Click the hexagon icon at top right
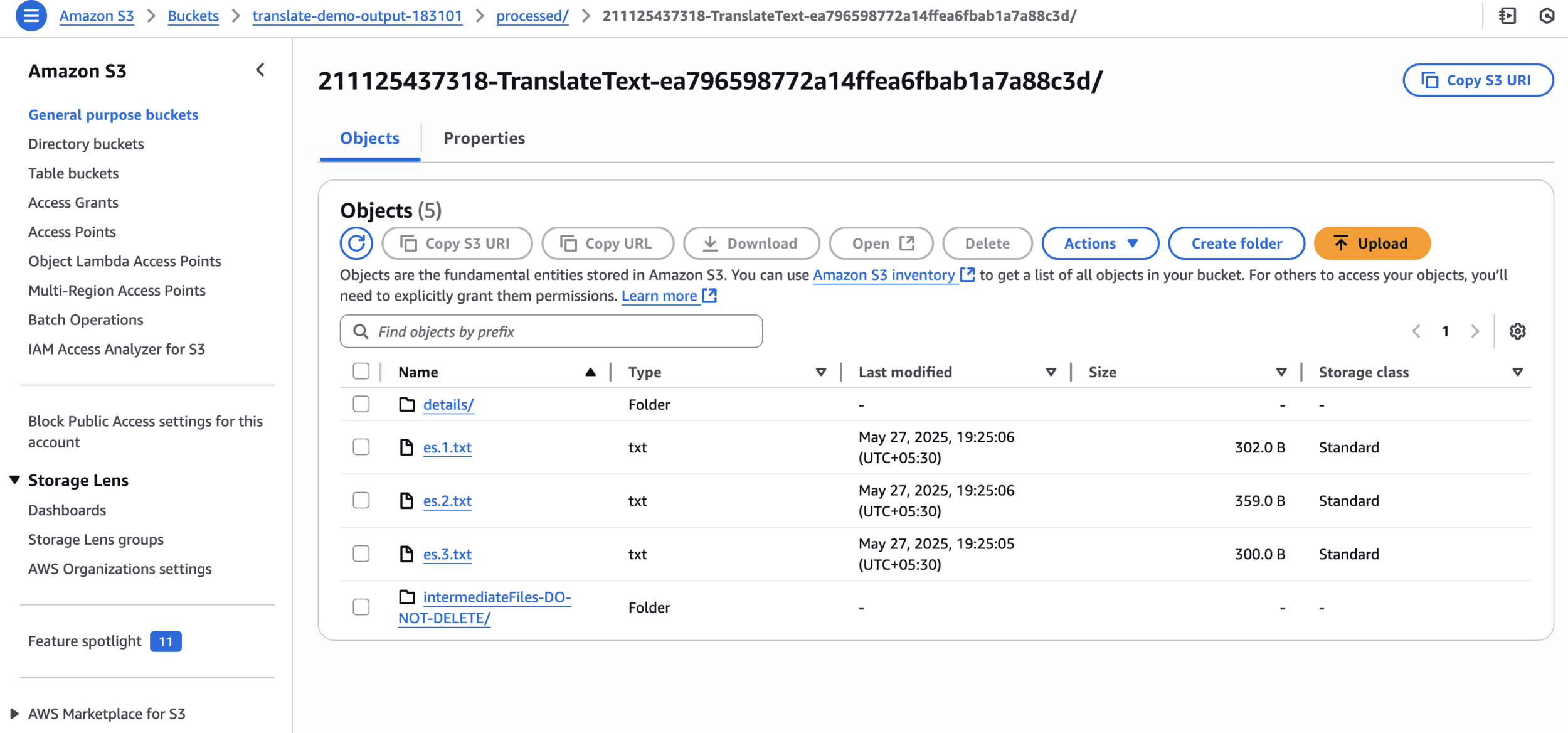Viewport: 1568px width, 733px height. (1547, 16)
